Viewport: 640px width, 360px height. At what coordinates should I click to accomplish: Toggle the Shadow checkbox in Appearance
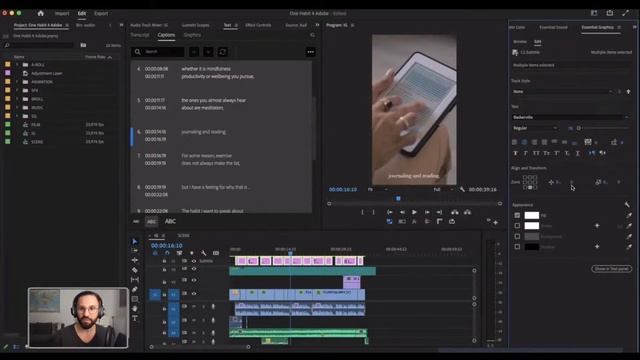click(x=517, y=247)
